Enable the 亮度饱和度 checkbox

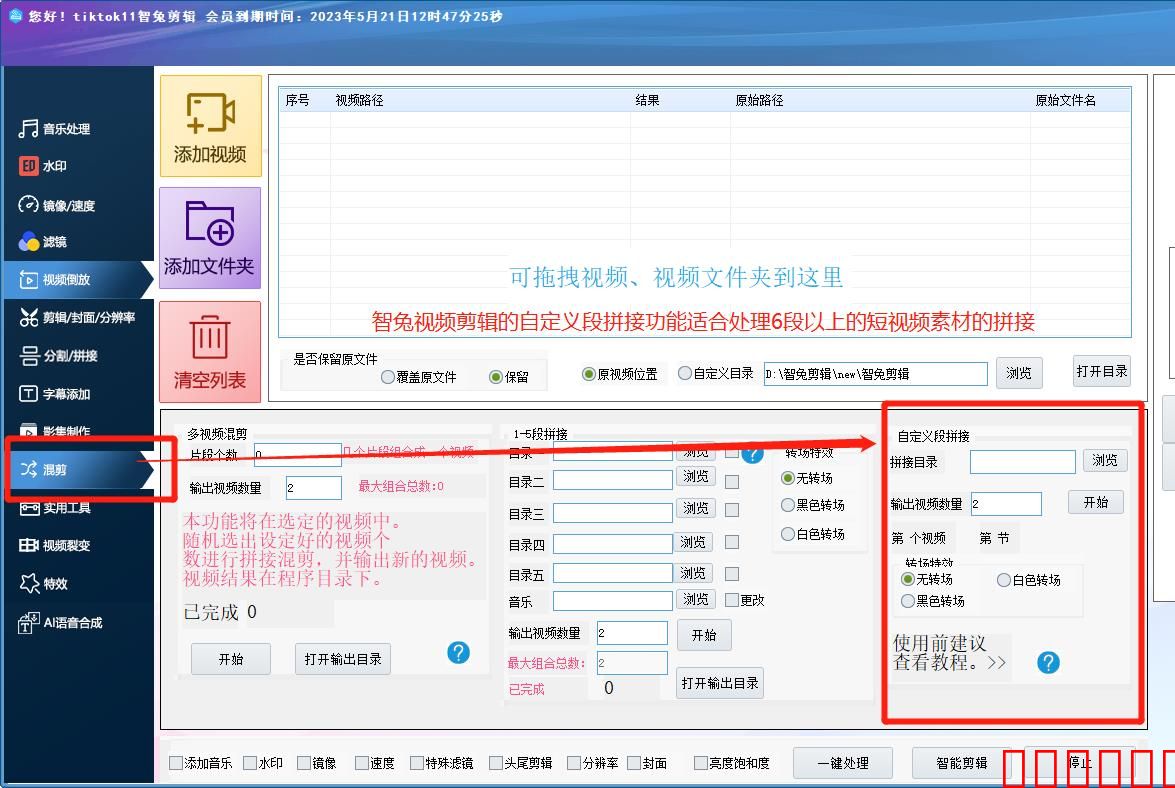pos(731,763)
